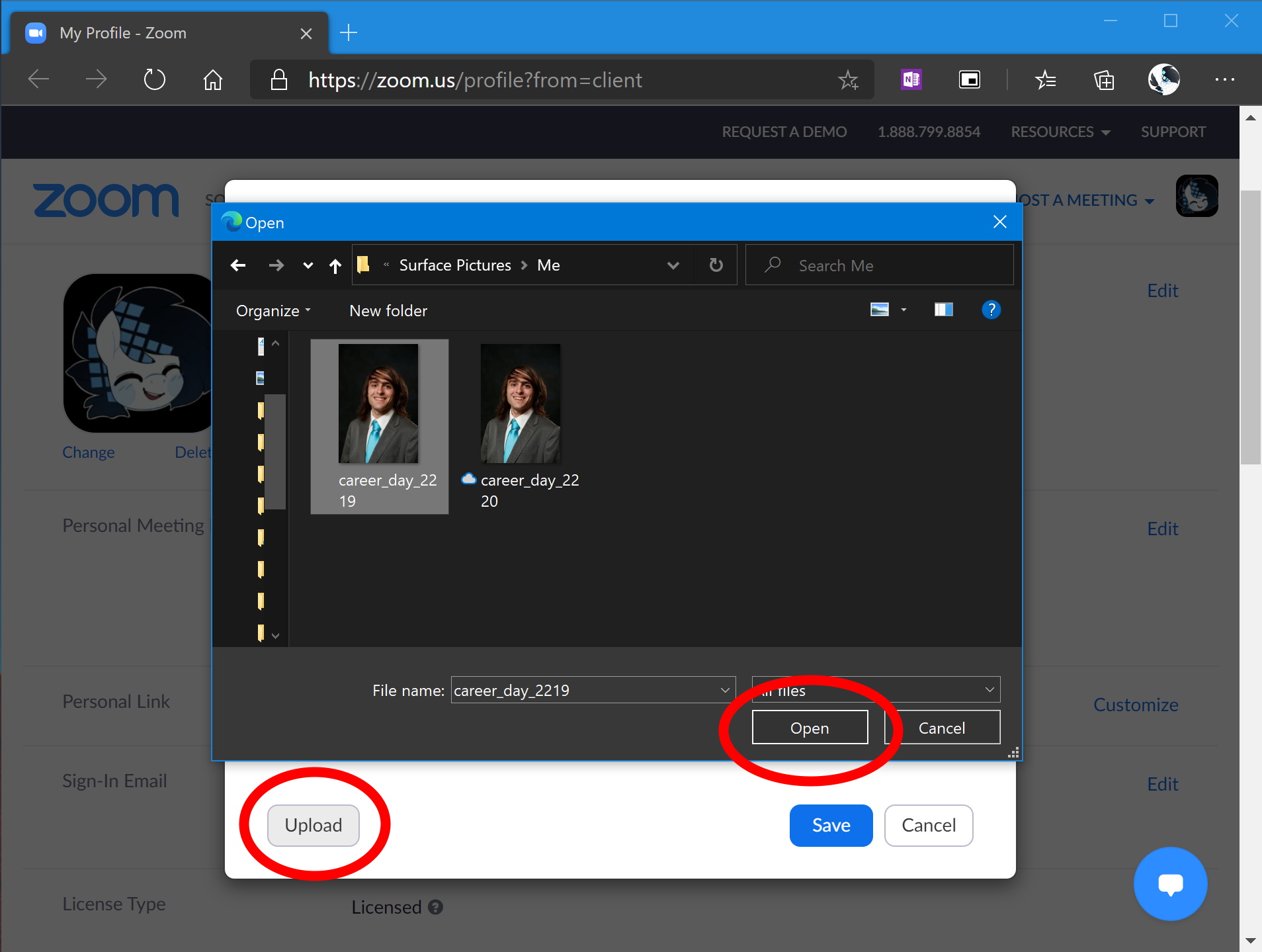
Task: Refresh the Me folder contents
Action: [x=716, y=265]
